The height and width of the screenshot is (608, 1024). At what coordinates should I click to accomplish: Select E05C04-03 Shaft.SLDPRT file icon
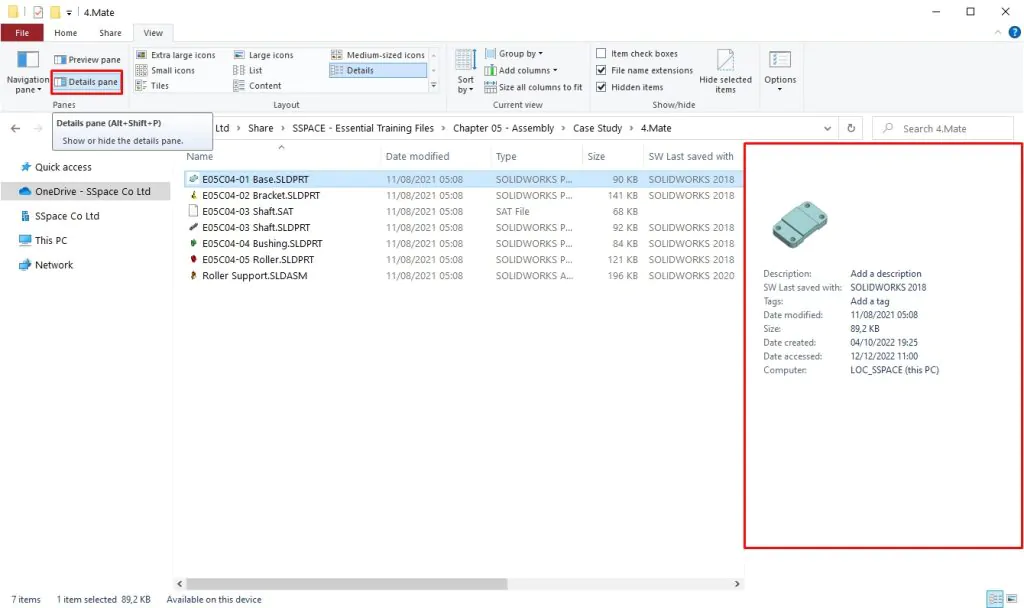(x=193, y=227)
